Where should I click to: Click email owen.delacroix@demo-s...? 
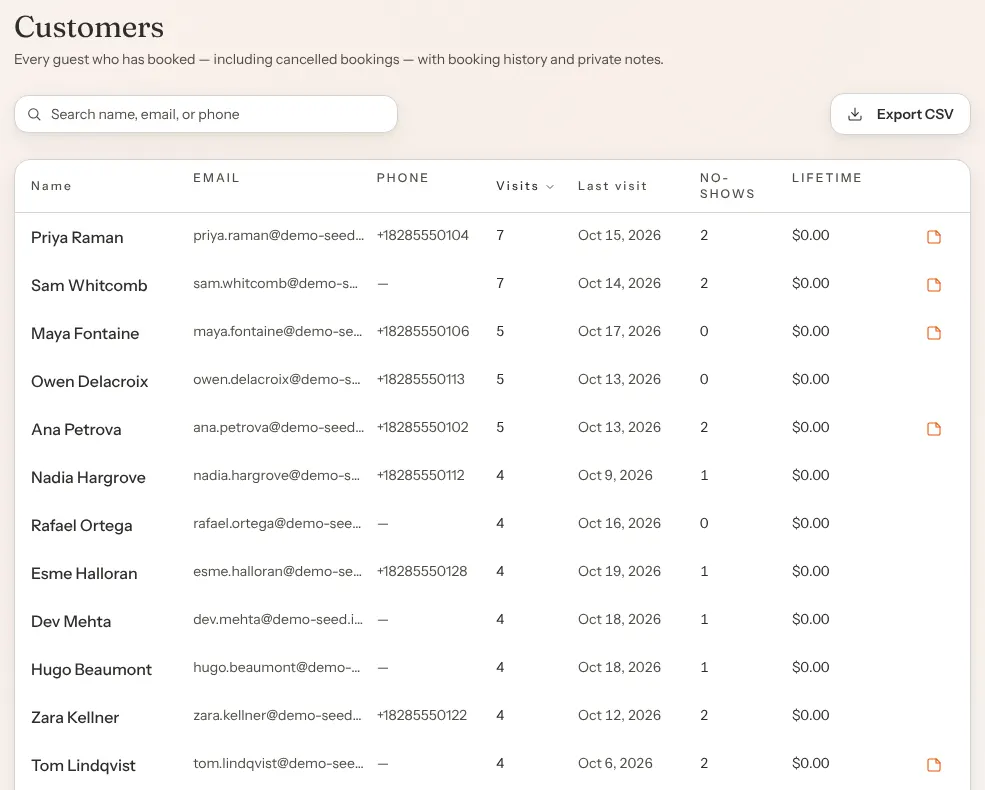[x=276, y=379]
